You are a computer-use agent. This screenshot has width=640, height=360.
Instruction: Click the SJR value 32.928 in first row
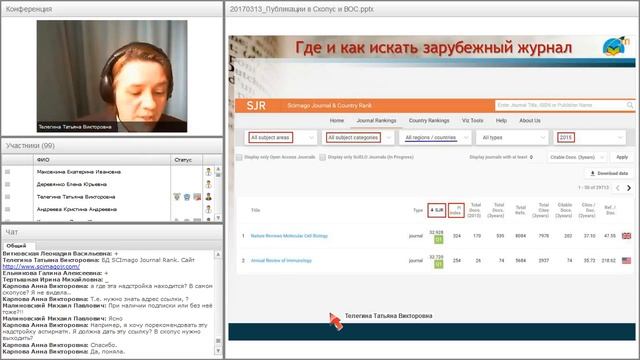(436, 232)
